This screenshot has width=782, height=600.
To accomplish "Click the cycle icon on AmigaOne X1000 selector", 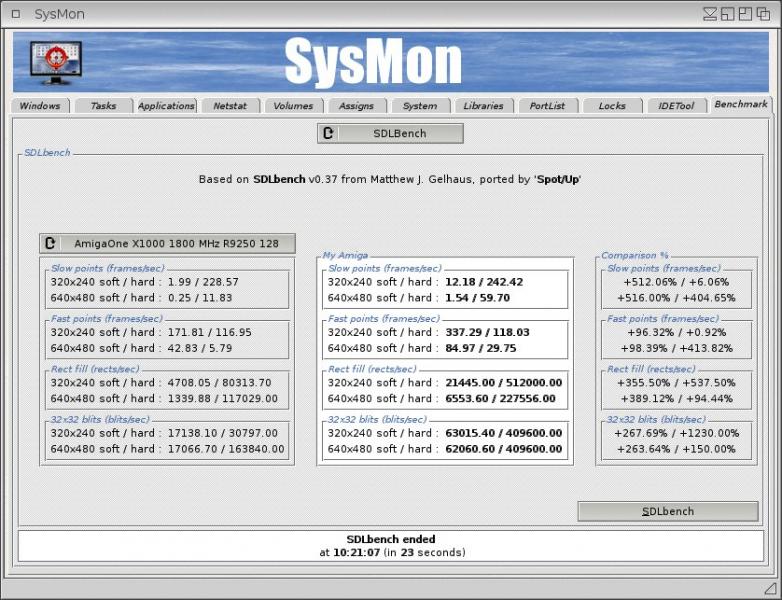I will point(50,243).
